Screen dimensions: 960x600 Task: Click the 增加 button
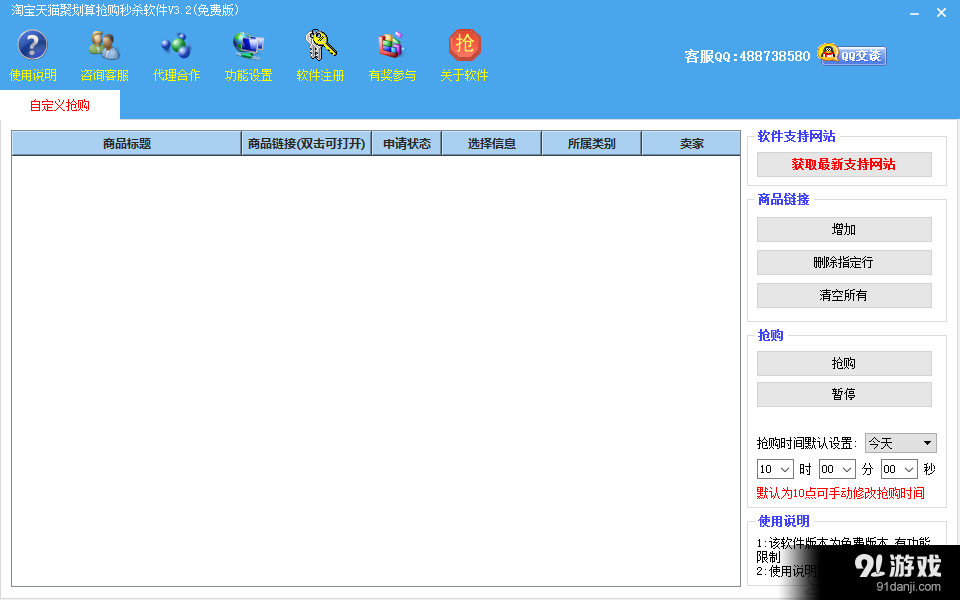pyautogui.click(x=844, y=230)
